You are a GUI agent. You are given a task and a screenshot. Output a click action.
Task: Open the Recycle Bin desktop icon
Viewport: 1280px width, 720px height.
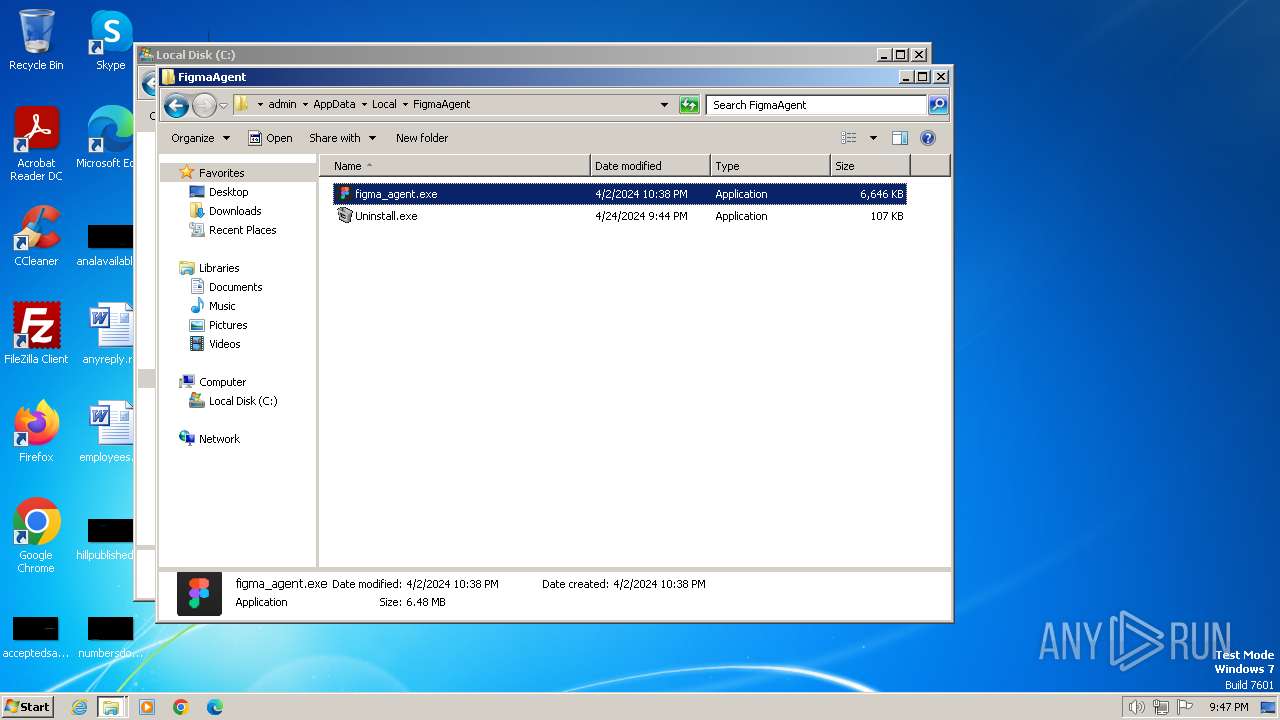[36, 40]
